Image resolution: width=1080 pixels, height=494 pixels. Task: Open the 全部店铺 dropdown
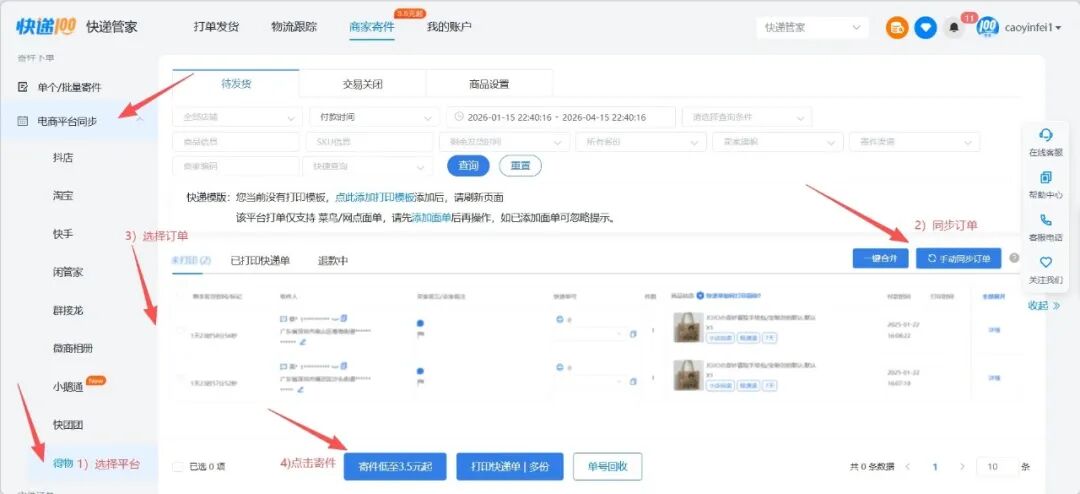[237, 117]
